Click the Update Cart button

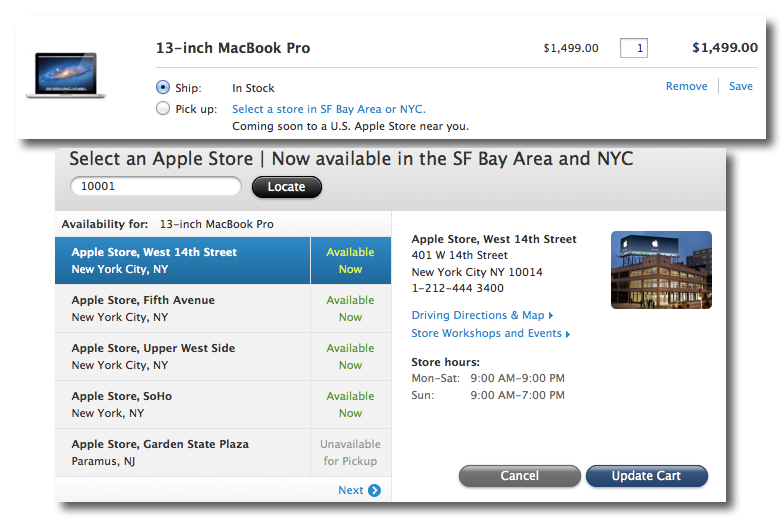[x=647, y=476]
